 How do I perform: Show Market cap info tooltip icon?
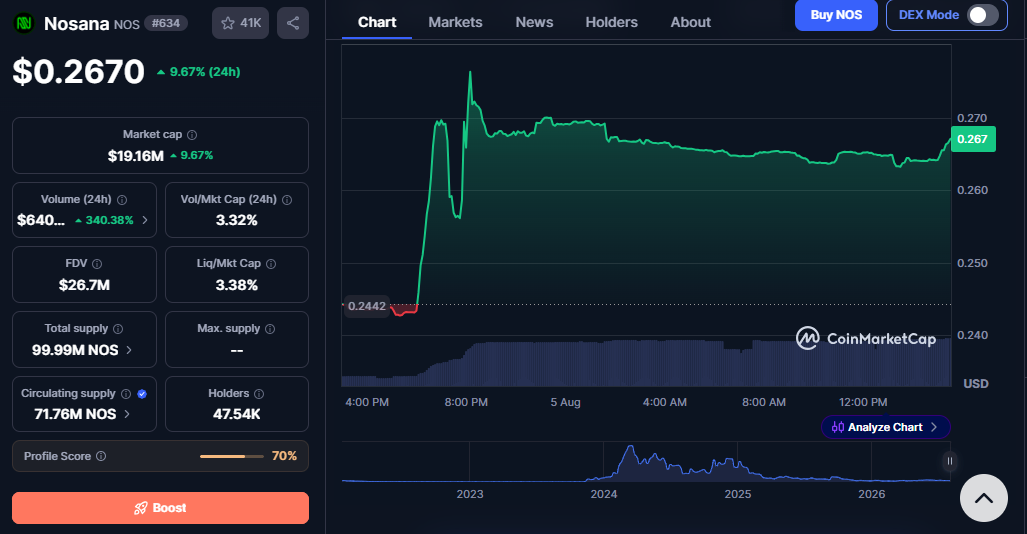pos(192,135)
